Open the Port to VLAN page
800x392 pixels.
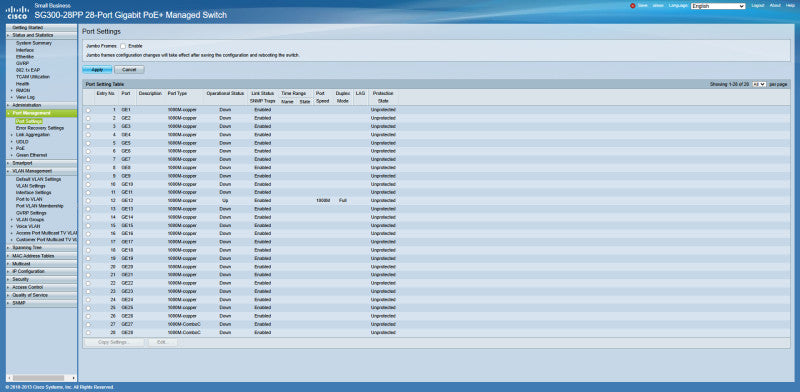[x=29, y=200]
